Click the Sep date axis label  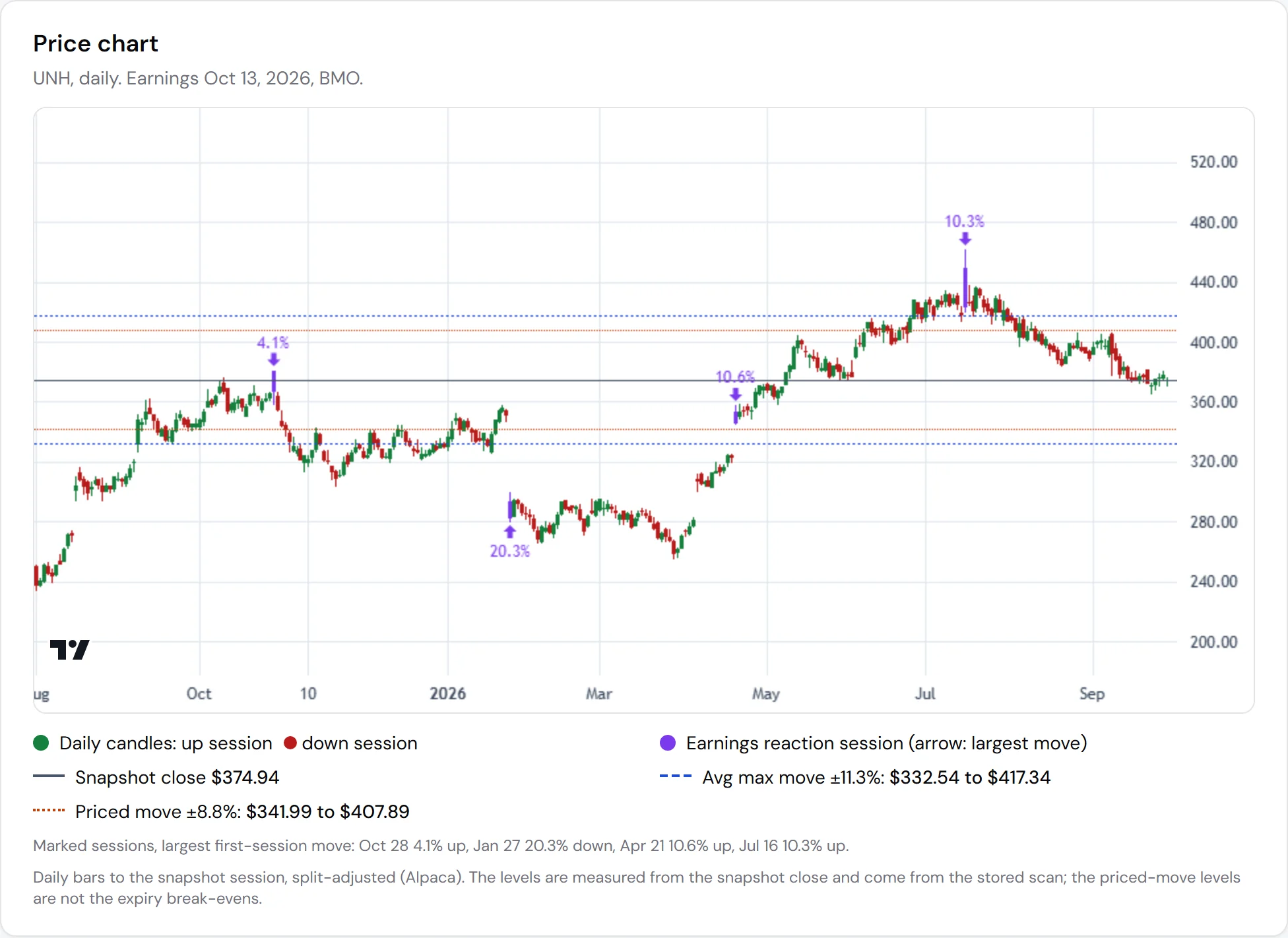click(x=1091, y=694)
